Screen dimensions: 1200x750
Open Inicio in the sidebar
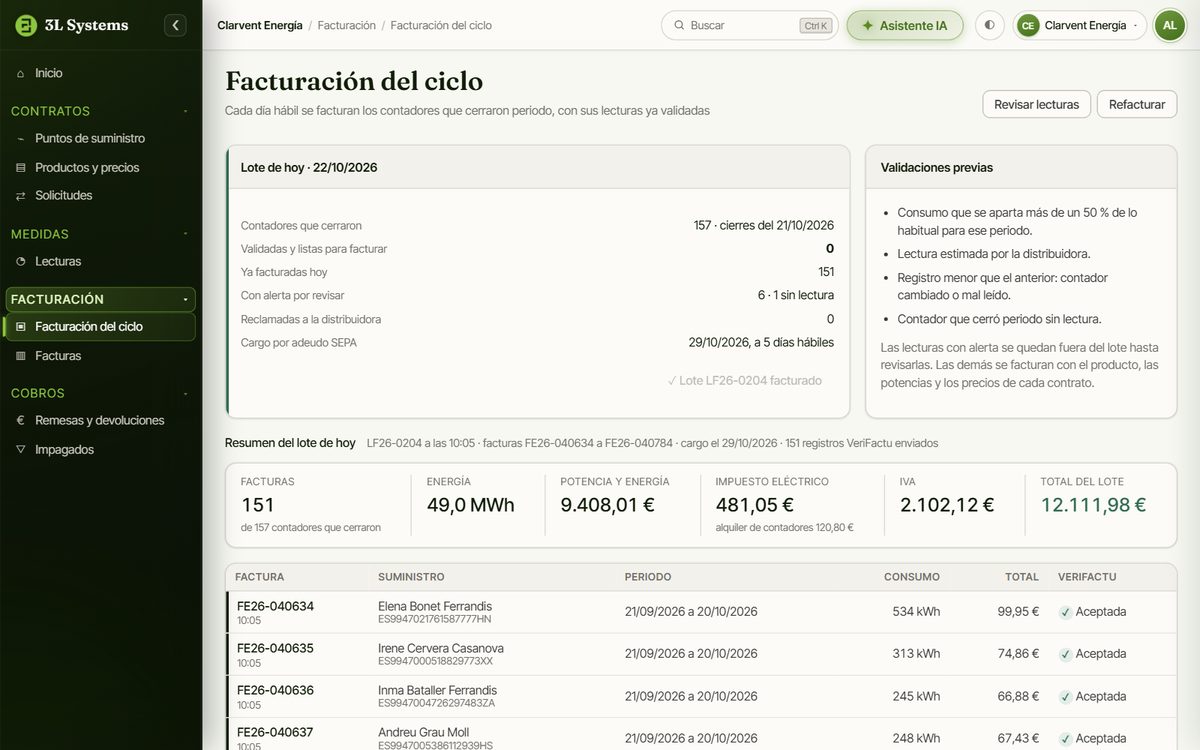click(101, 73)
